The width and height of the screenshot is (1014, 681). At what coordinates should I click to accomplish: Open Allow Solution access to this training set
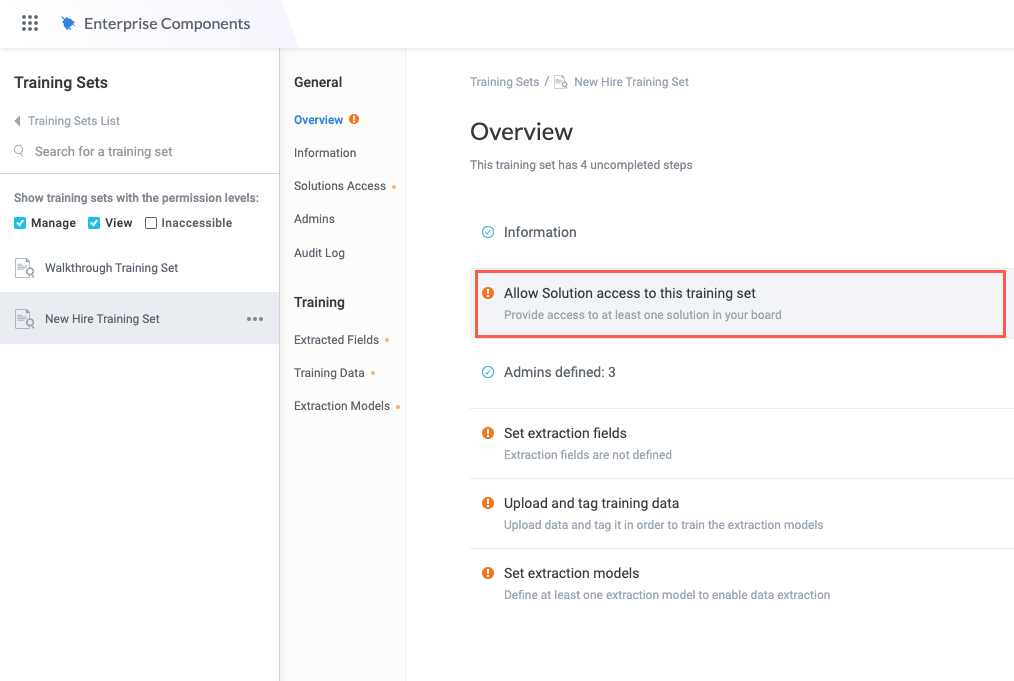tap(629, 293)
